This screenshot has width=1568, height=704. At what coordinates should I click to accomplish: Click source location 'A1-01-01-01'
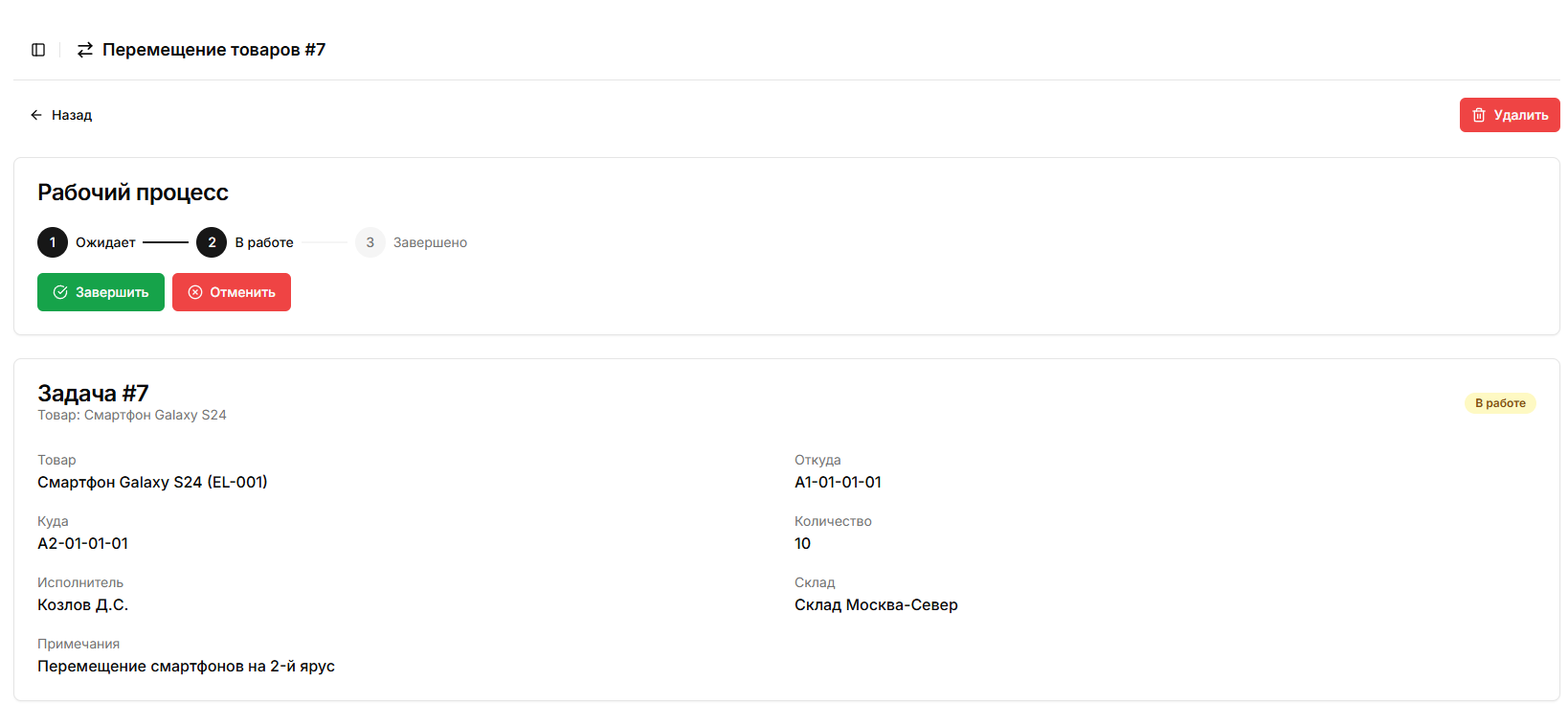pos(838,482)
